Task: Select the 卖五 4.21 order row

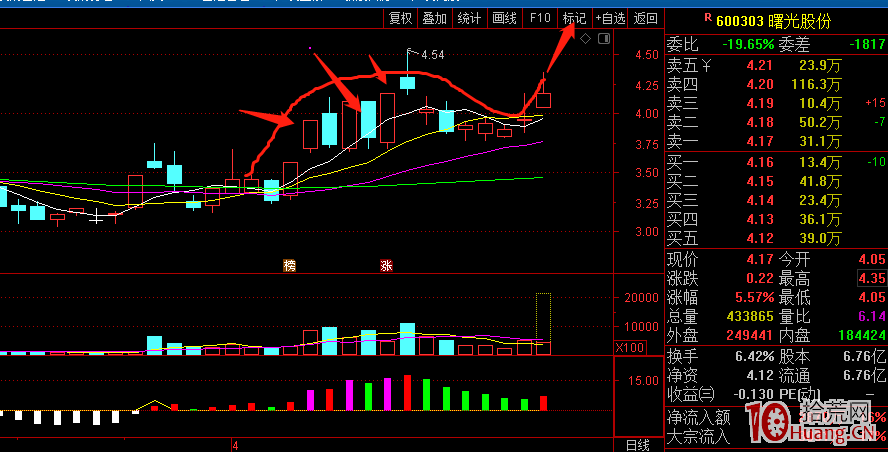Action: click(x=776, y=66)
